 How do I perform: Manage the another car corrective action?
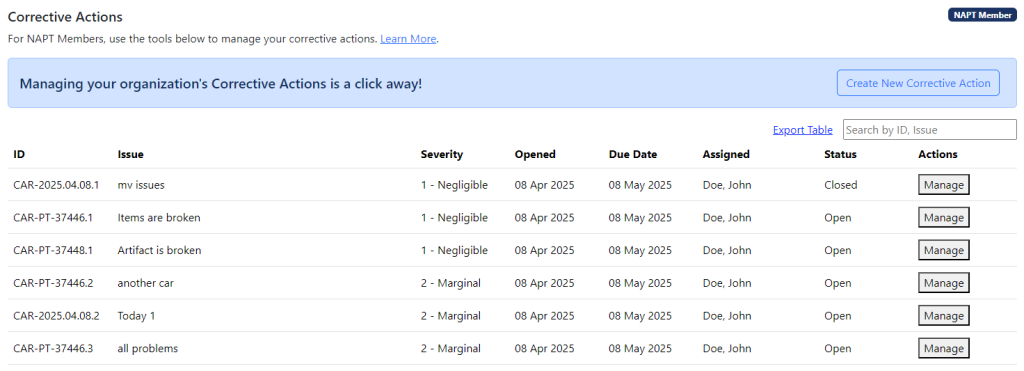(x=944, y=283)
